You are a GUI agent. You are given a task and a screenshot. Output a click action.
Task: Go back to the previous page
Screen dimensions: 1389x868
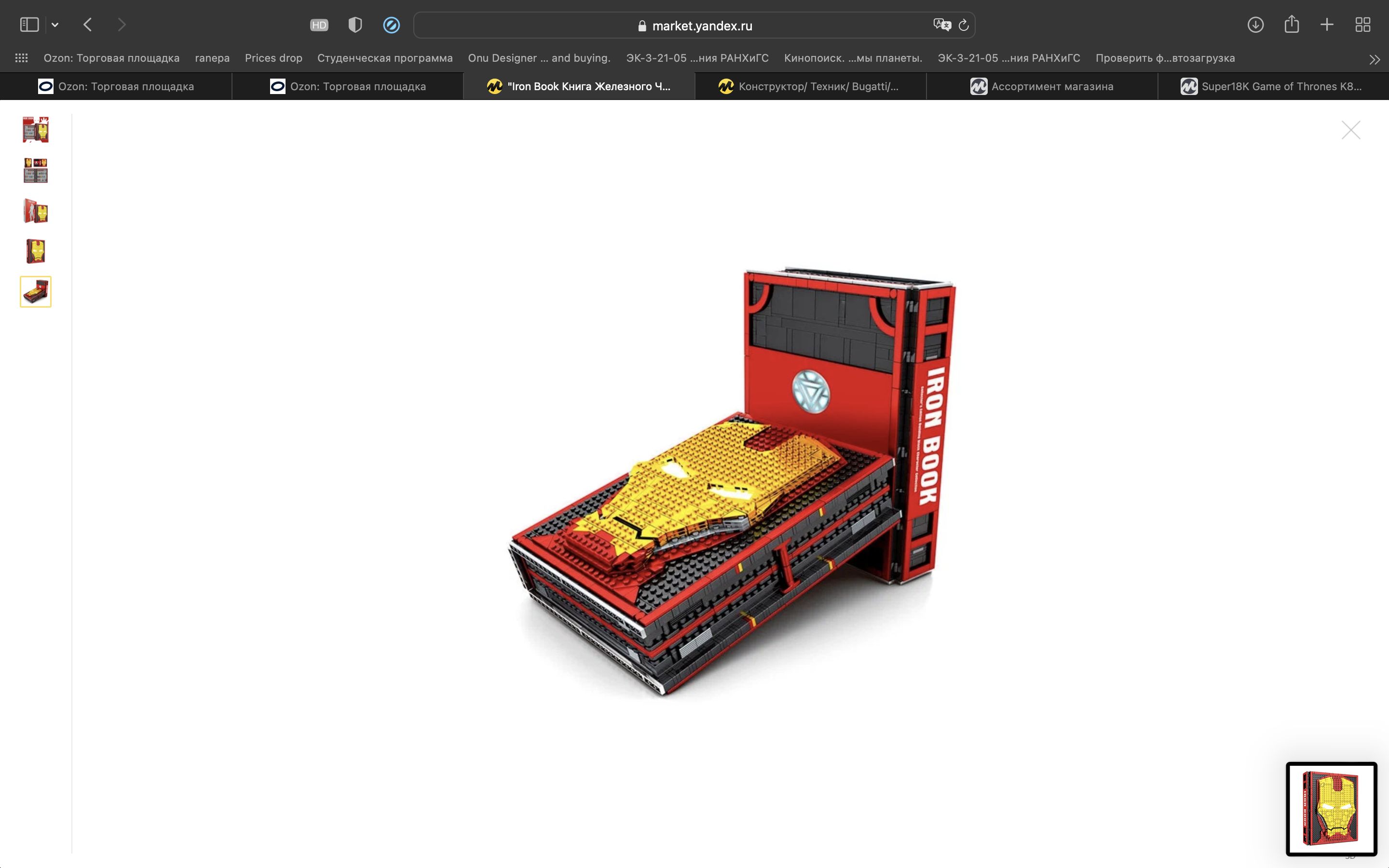coord(88,25)
